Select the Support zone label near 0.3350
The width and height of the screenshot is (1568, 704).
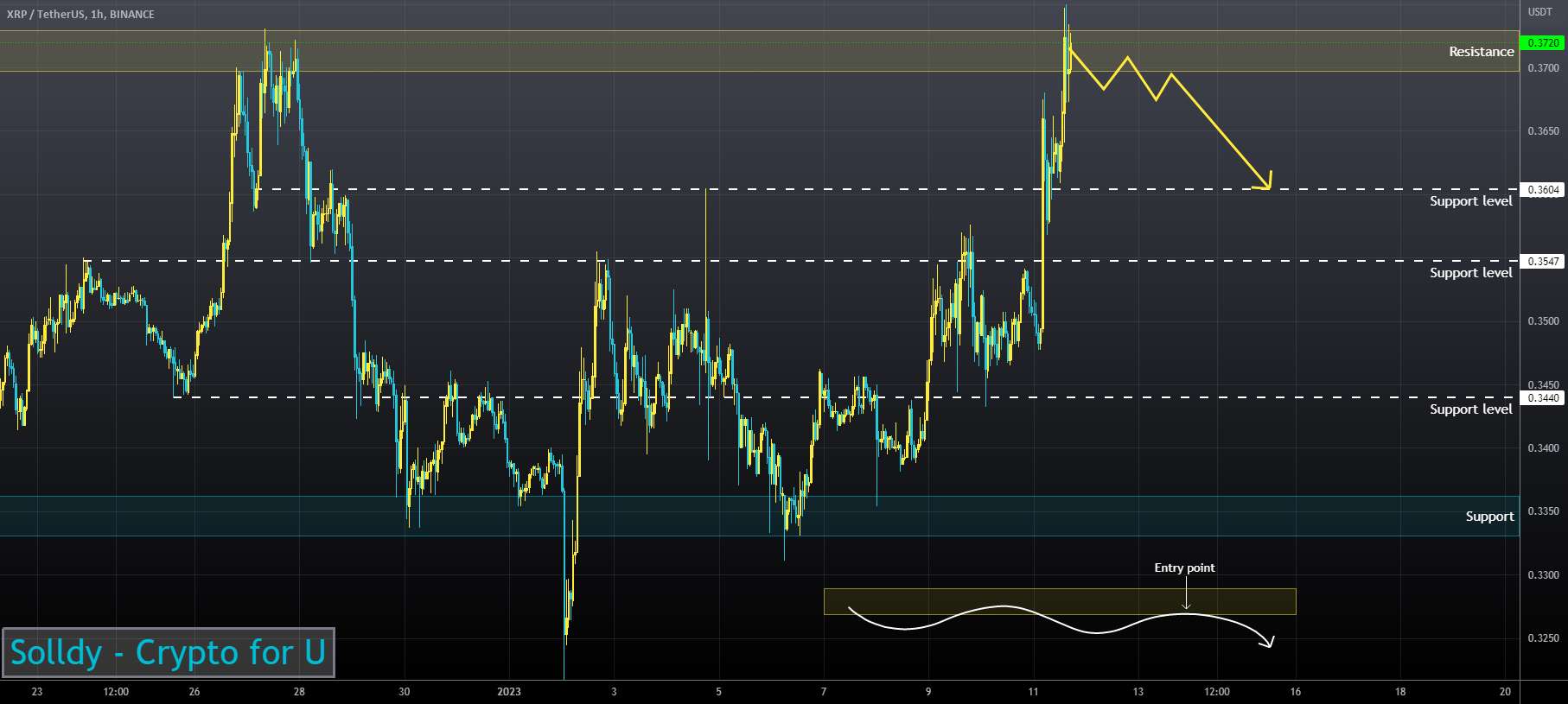pos(1489,517)
